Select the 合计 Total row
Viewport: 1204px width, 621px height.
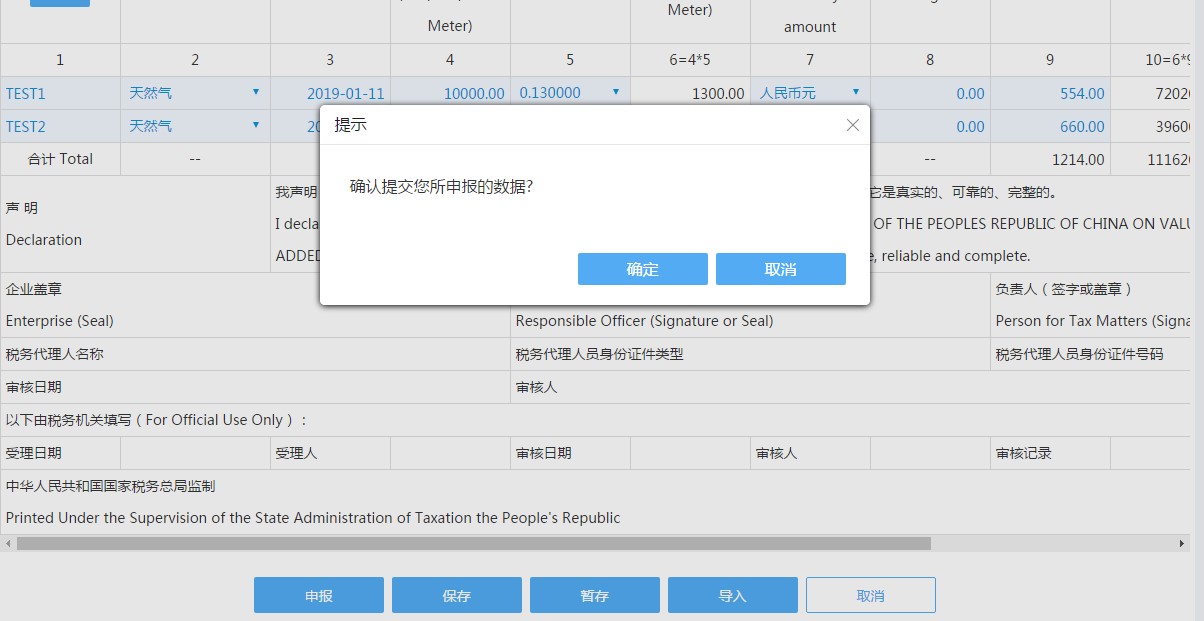(60, 158)
